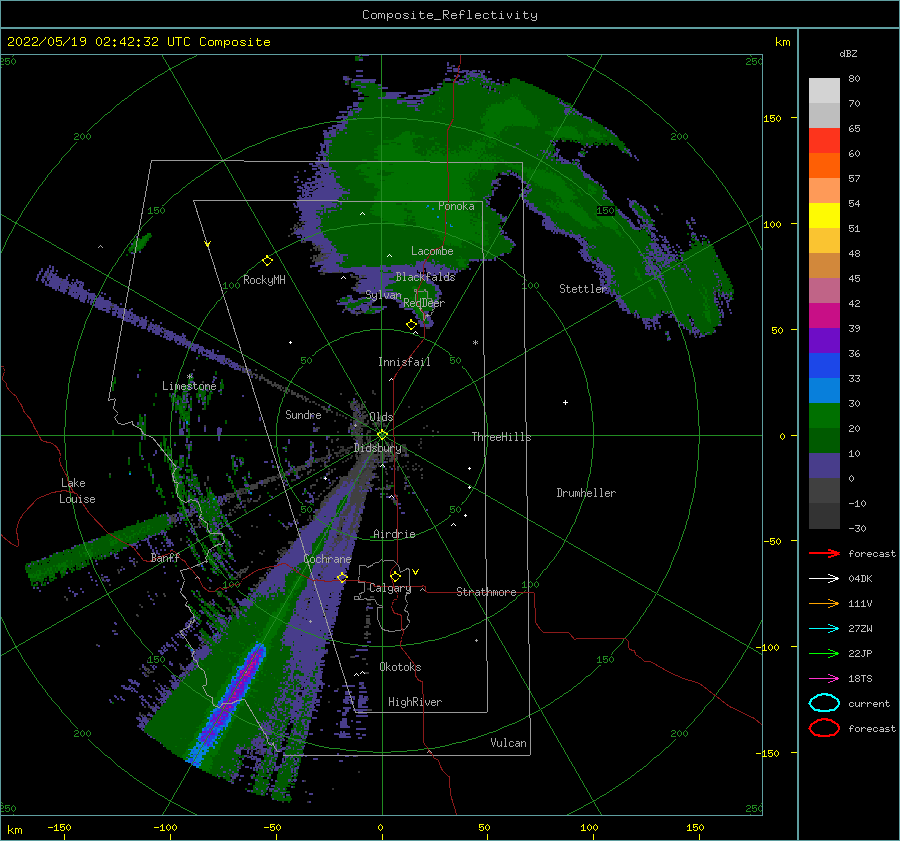Image resolution: width=900 pixels, height=841 pixels.
Task: Click the Innisfail label
Action: [404, 362]
